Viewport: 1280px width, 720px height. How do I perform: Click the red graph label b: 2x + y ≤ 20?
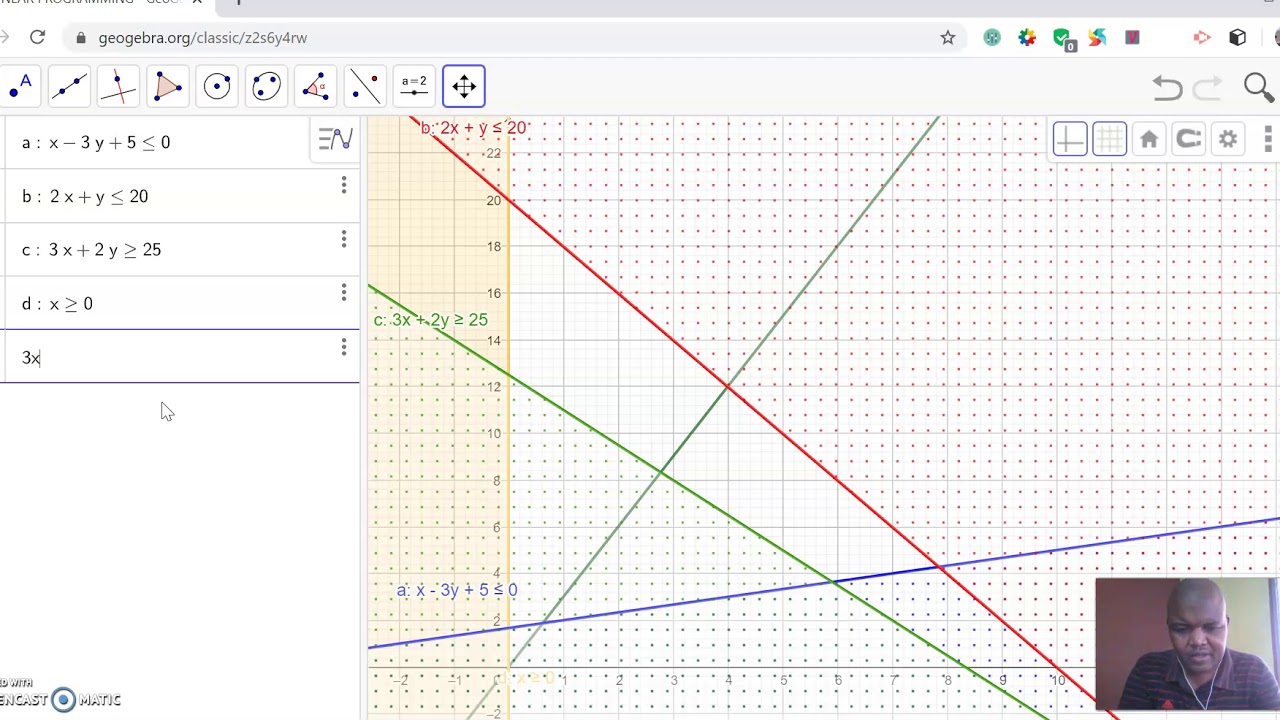[x=474, y=128]
